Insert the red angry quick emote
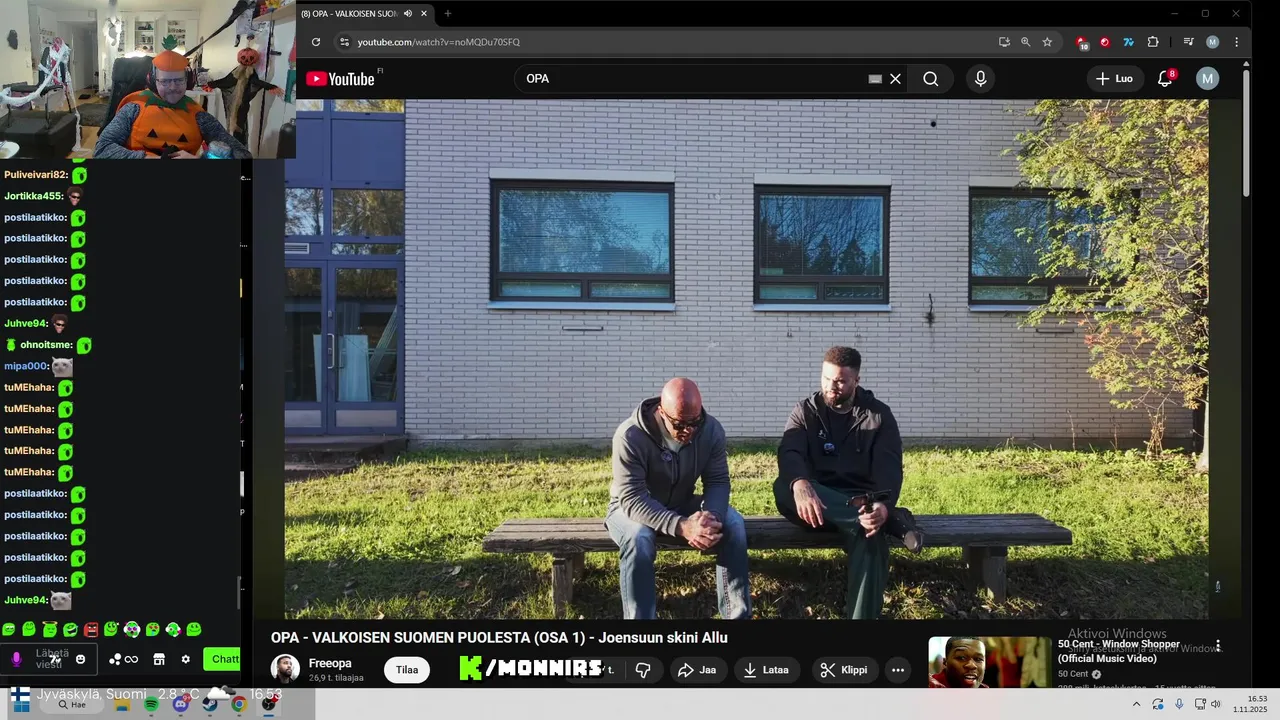The image size is (1280, 720). click(x=91, y=630)
